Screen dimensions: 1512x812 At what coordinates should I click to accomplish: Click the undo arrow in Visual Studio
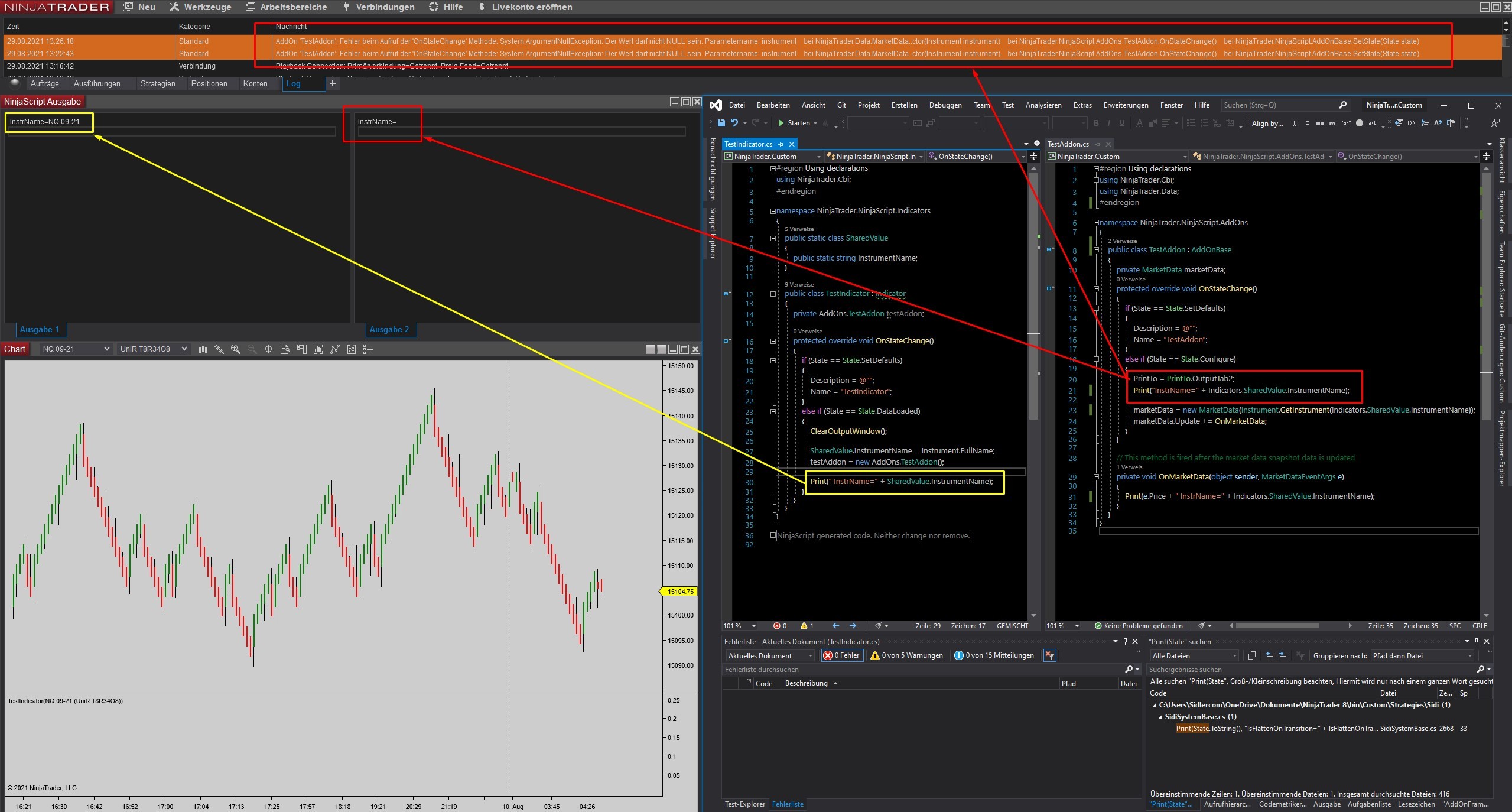coord(734,123)
